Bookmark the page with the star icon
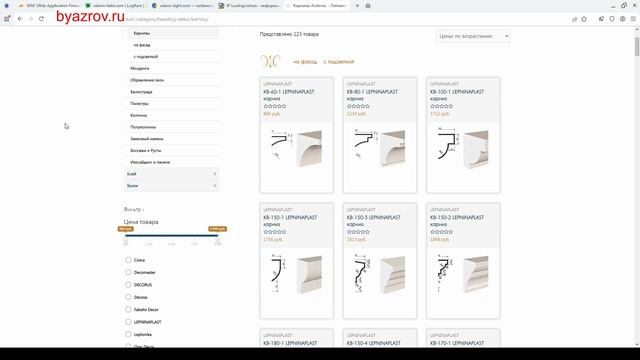Viewport: 640px width, 360px height. point(584,19)
